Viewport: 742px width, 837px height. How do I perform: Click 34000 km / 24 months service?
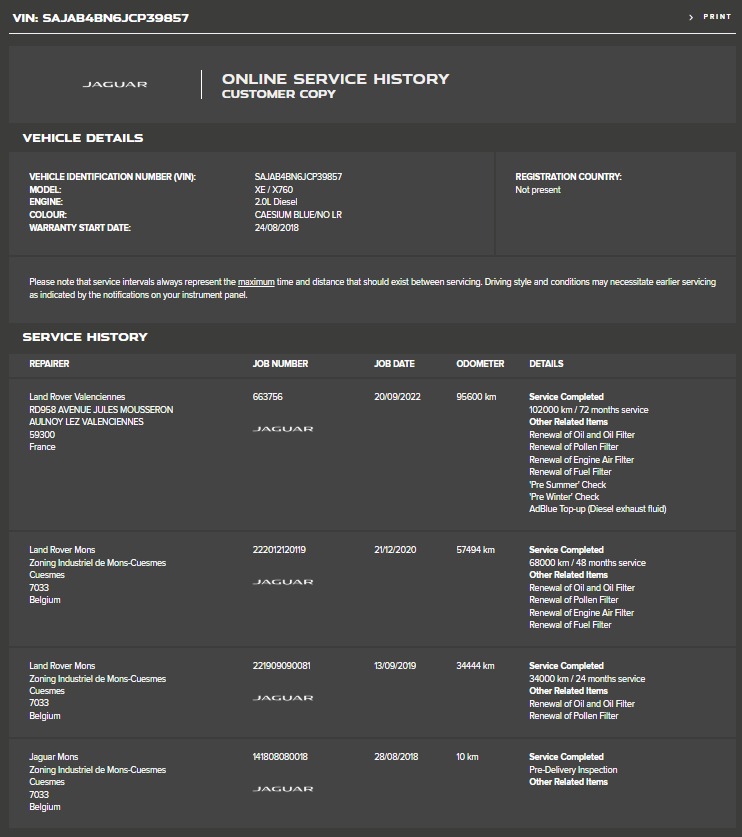point(587,678)
